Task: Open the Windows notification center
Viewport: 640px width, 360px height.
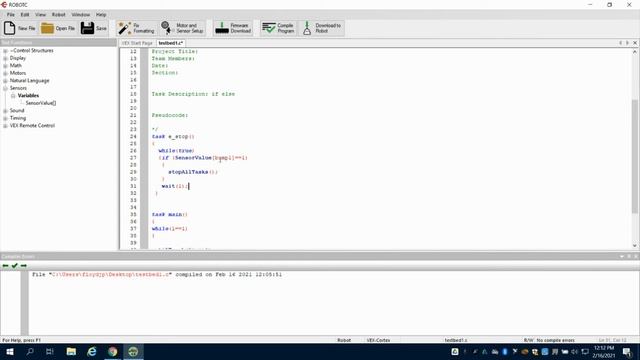Action: [627, 351]
